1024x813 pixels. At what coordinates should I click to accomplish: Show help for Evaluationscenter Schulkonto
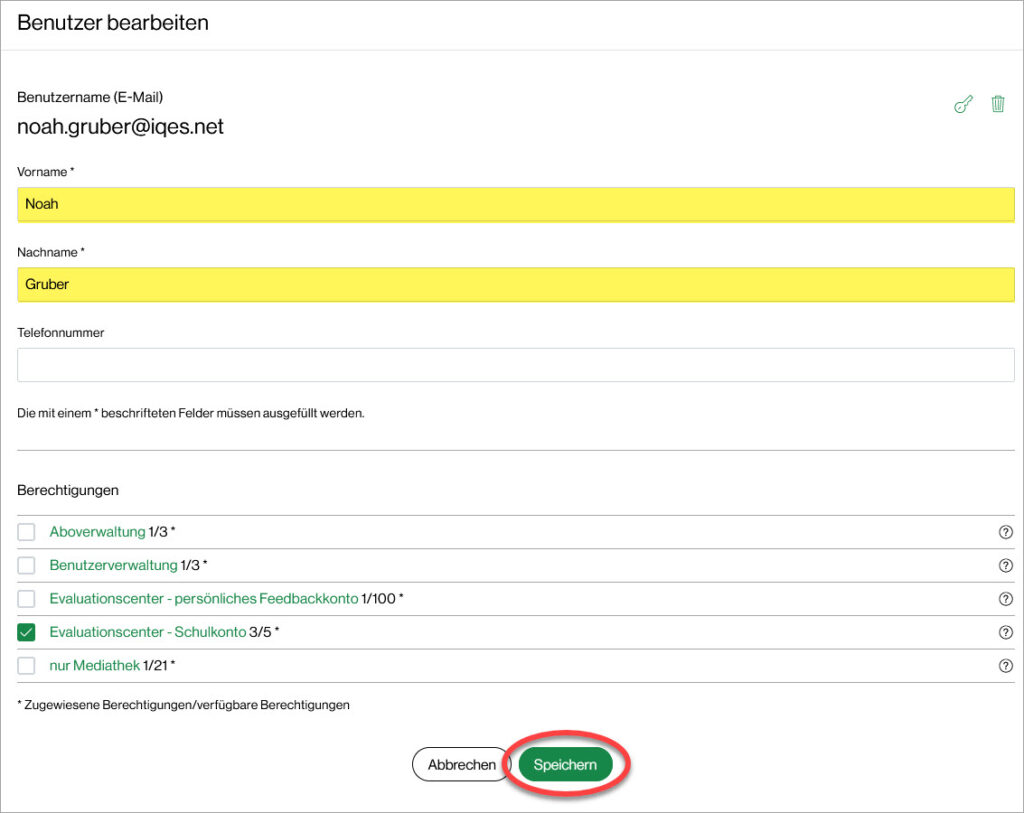point(1006,633)
